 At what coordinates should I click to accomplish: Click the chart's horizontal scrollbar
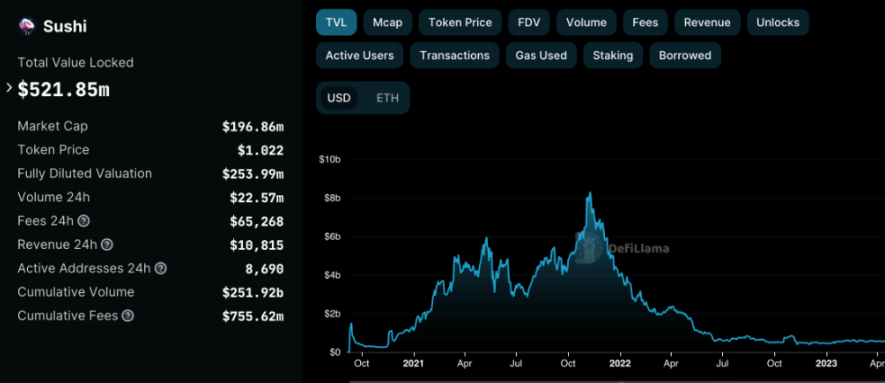point(617,381)
